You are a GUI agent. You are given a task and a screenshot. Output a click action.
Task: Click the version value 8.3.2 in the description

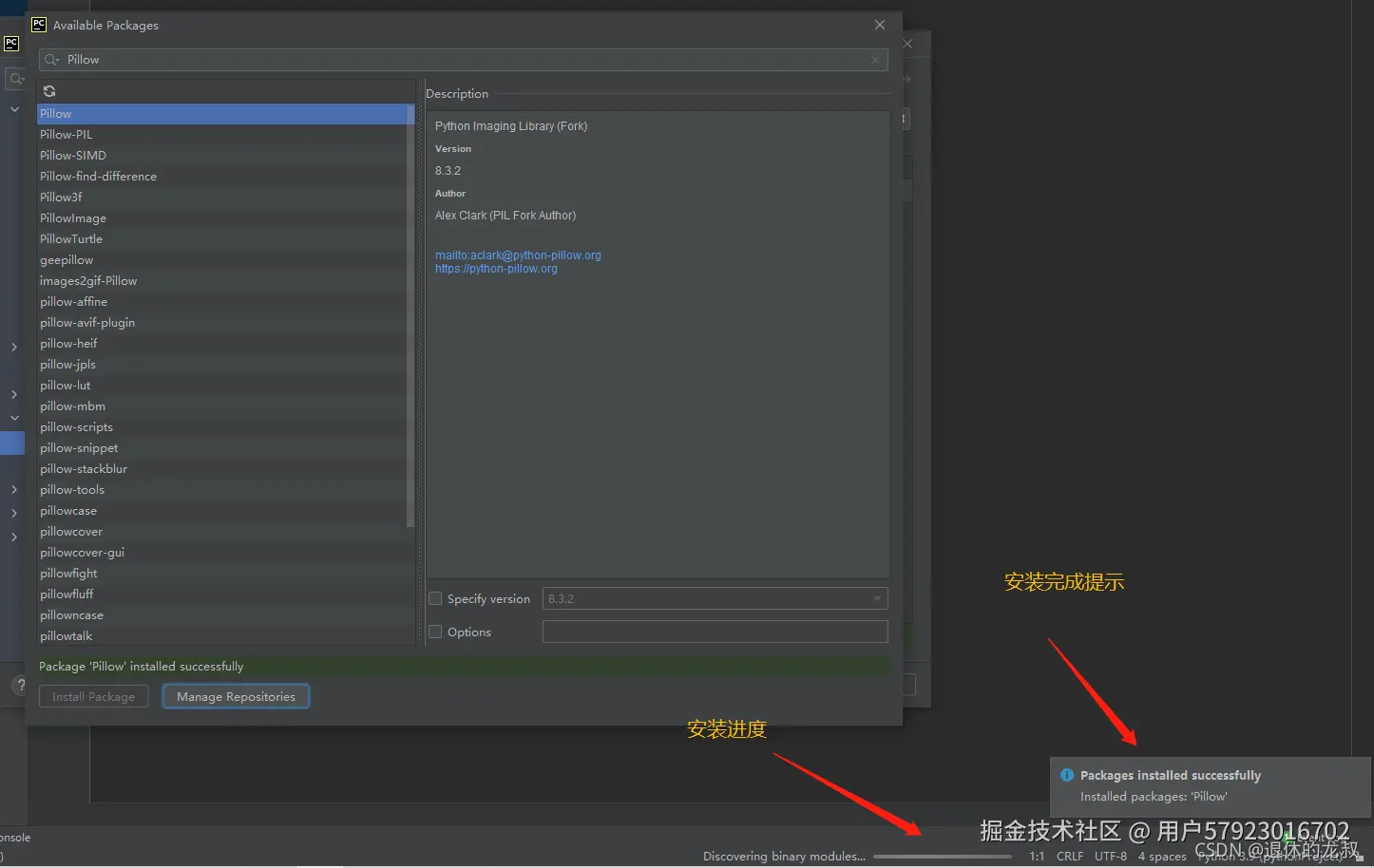click(x=448, y=171)
